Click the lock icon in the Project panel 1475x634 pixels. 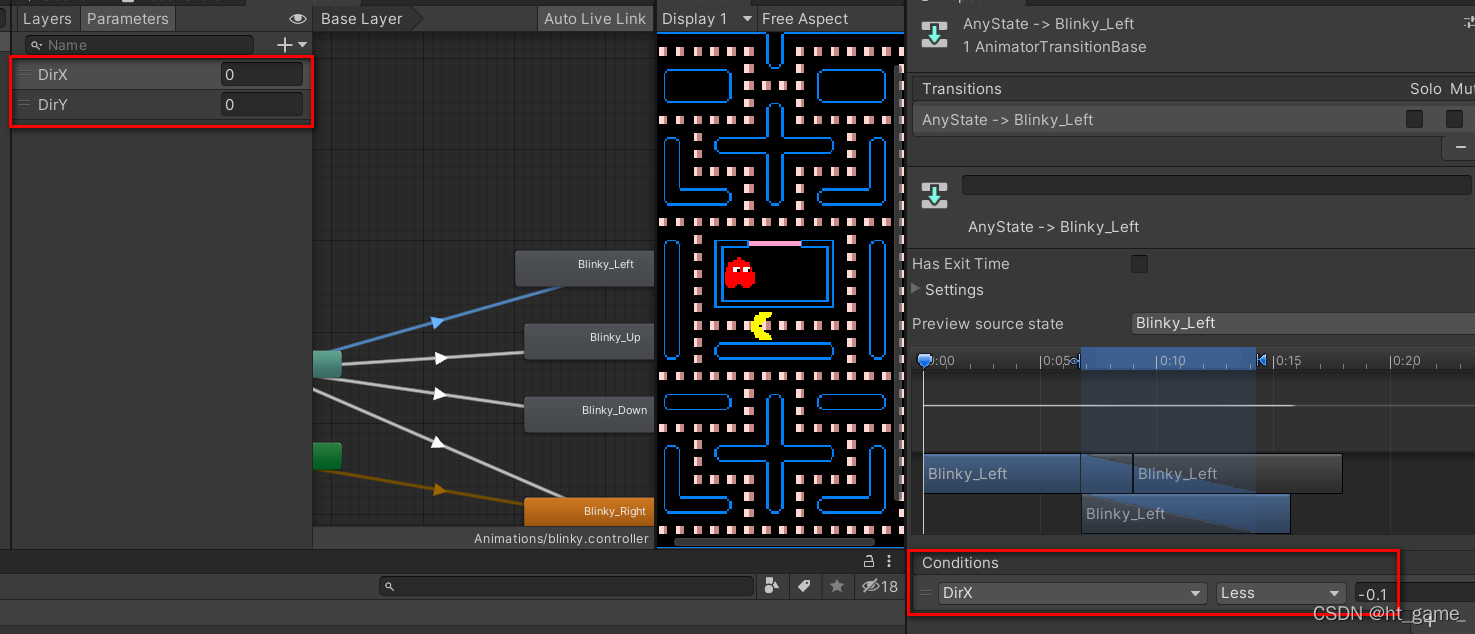(869, 561)
